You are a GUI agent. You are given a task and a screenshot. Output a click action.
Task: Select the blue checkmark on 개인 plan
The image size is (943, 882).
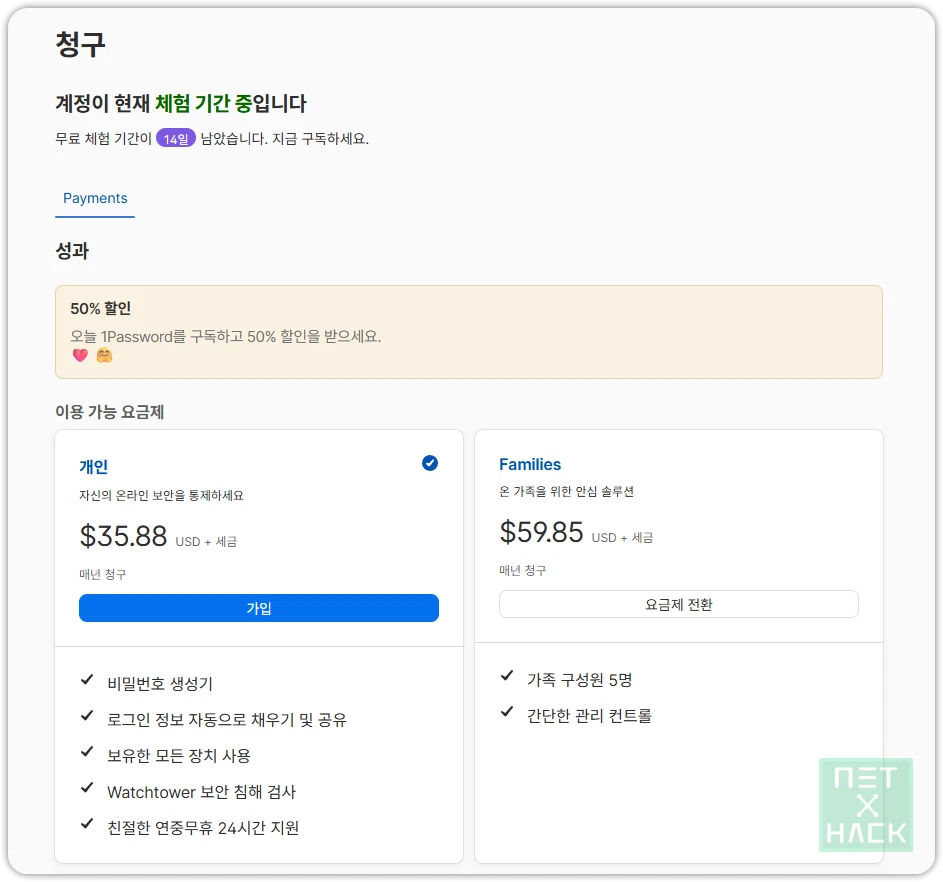click(429, 463)
